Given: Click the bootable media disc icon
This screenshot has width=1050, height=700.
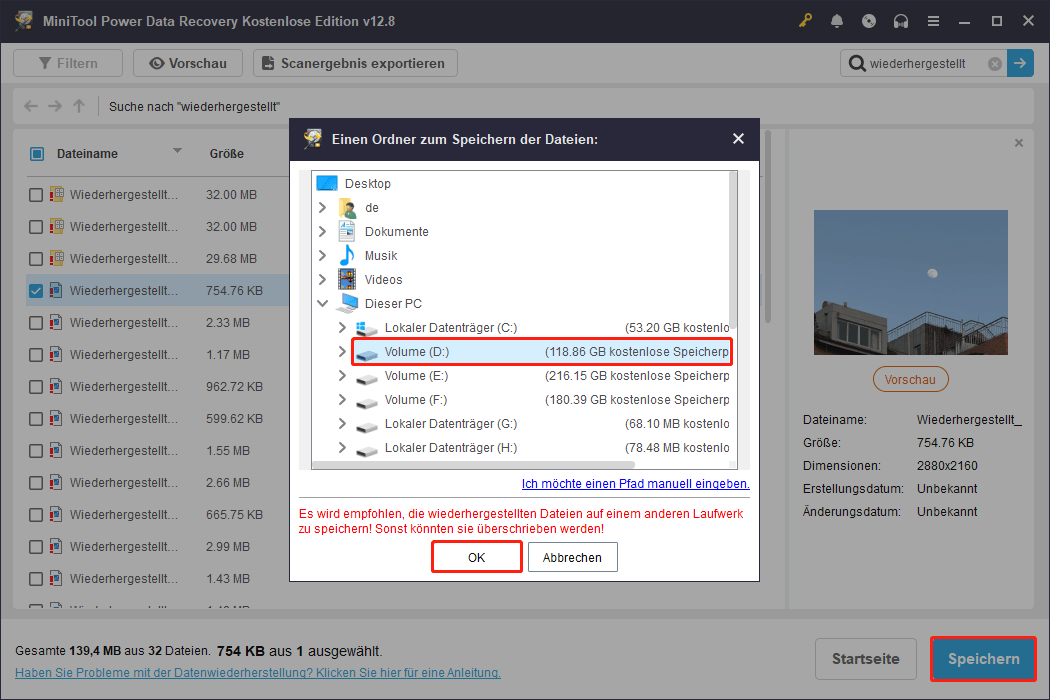Looking at the screenshot, I should 869,20.
